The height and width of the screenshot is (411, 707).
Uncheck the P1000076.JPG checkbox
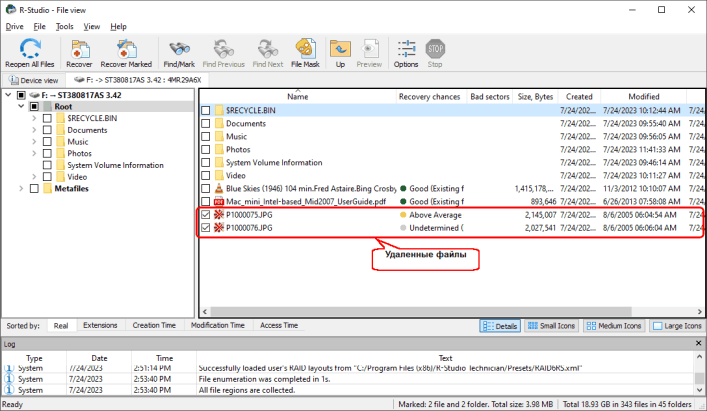[x=206, y=228]
